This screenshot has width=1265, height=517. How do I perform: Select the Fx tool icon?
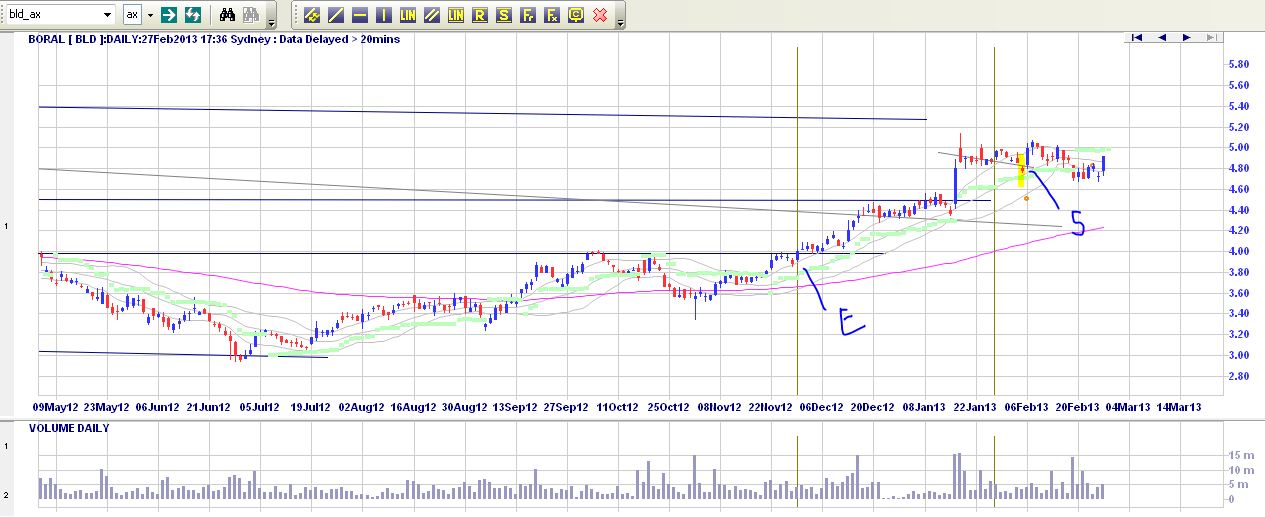pos(552,15)
